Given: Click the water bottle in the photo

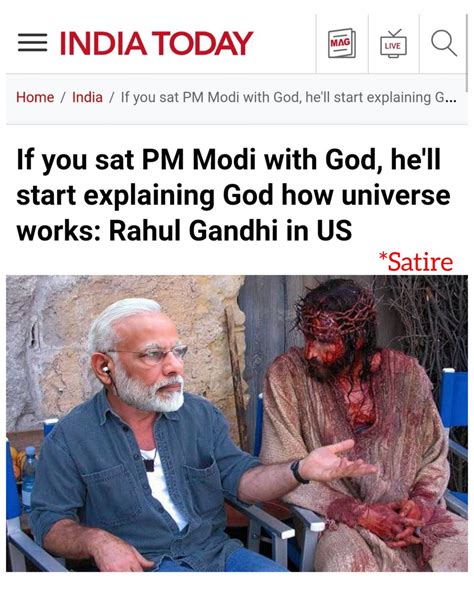Looking at the screenshot, I should [x=29, y=478].
